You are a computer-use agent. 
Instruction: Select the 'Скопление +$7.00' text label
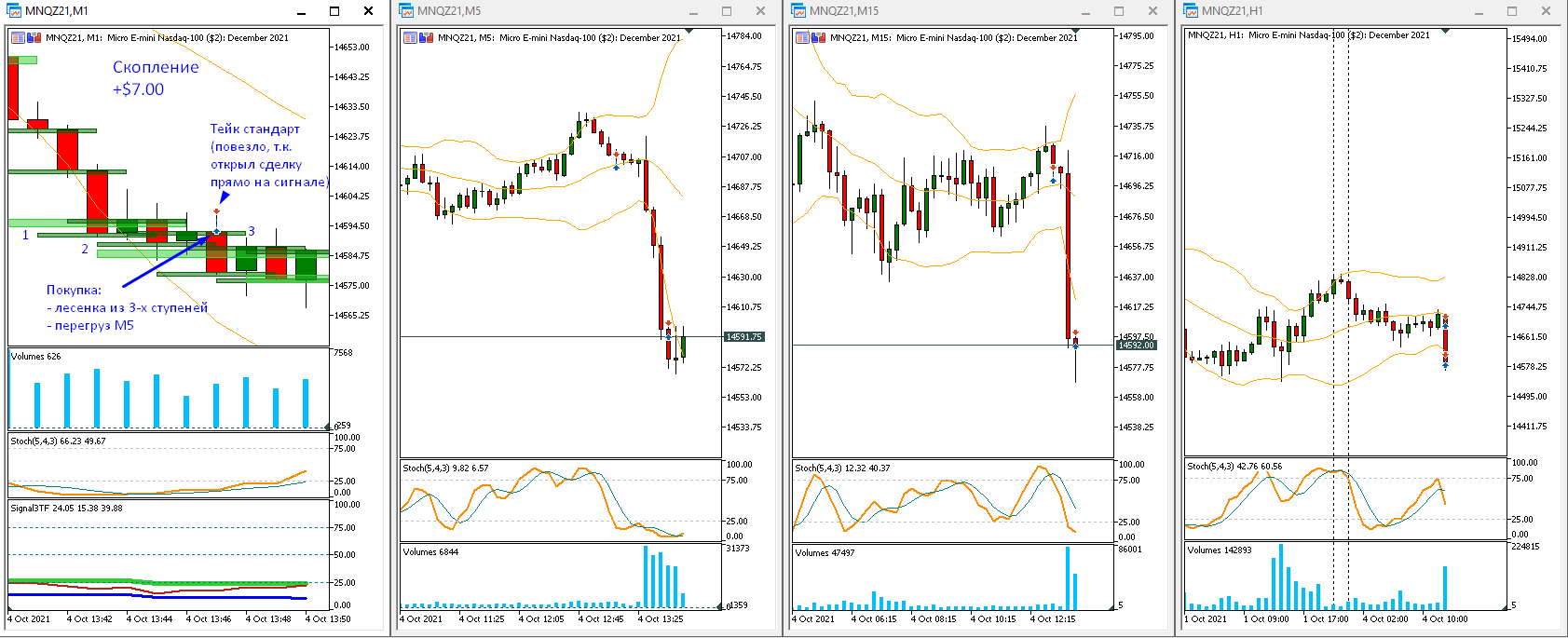click(156, 78)
